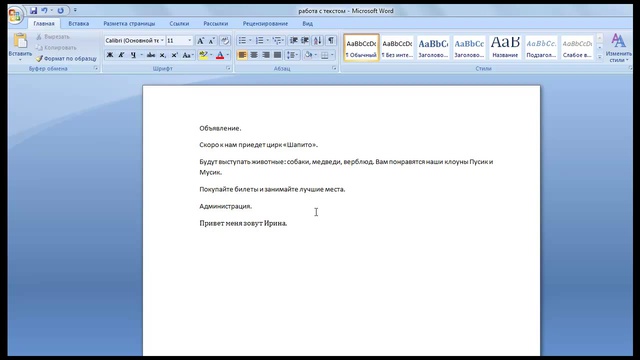Click the numbered list icon
Image resolution: width=640 pixels, height=360 pixels.
[x=260, y=41]
